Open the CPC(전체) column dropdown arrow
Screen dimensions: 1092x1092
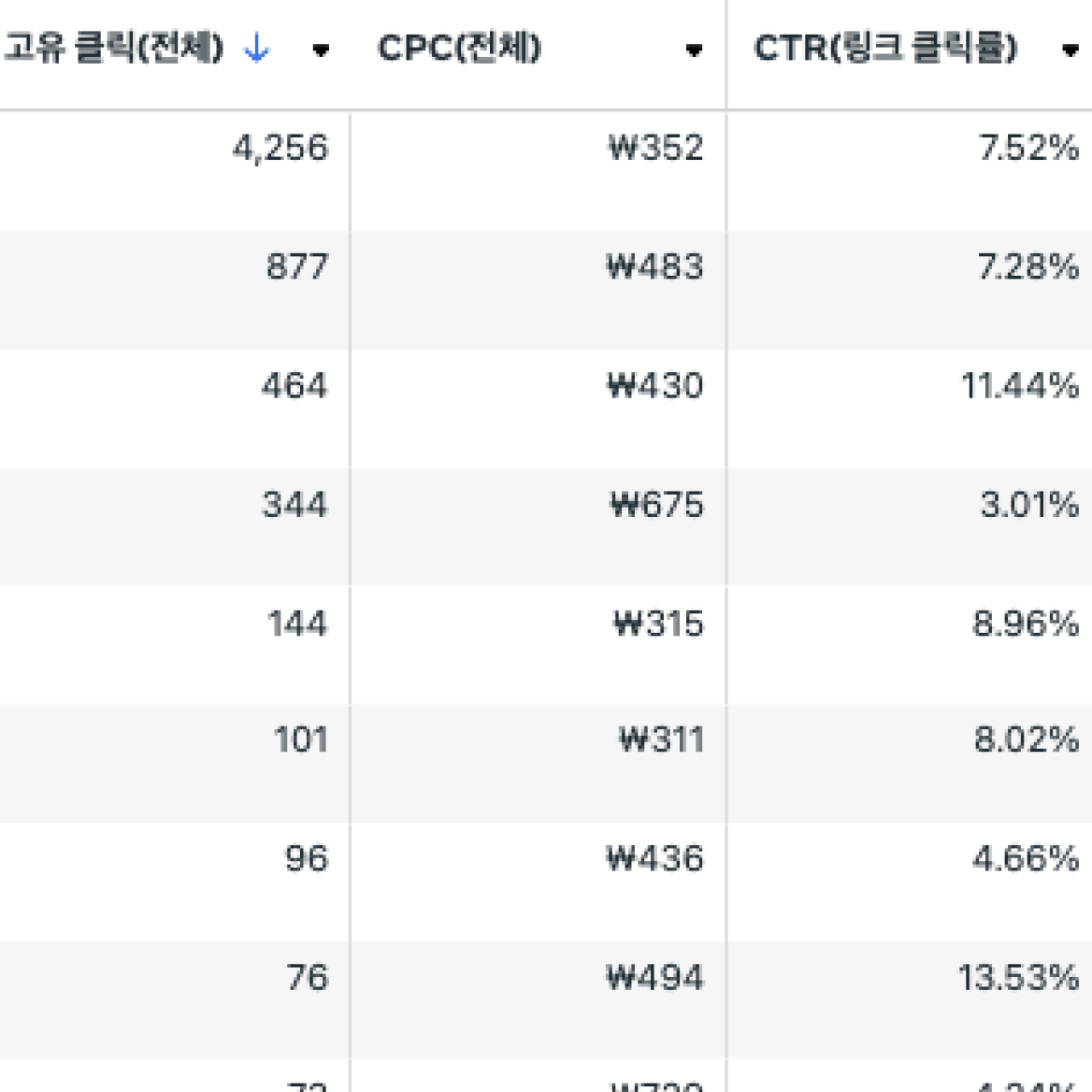point(694,50)
